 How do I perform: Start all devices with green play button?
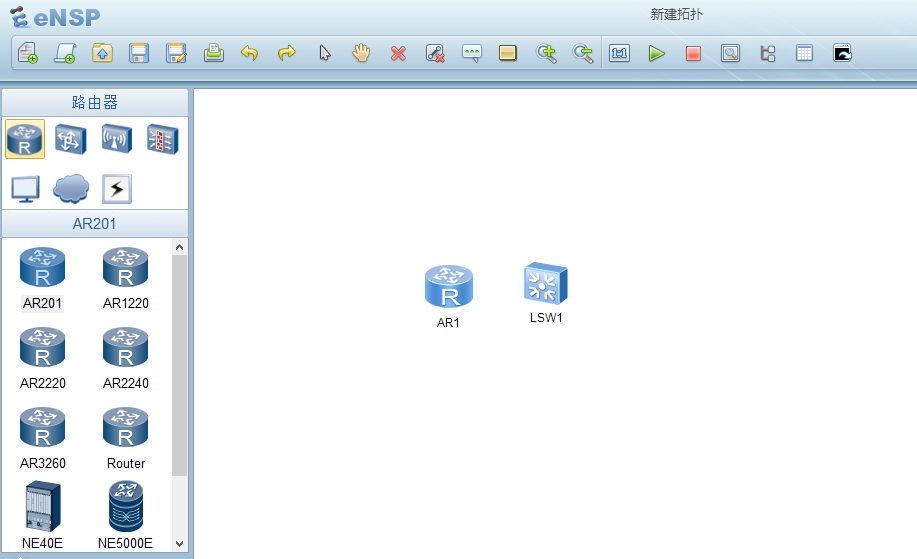(x=656, y=53)
